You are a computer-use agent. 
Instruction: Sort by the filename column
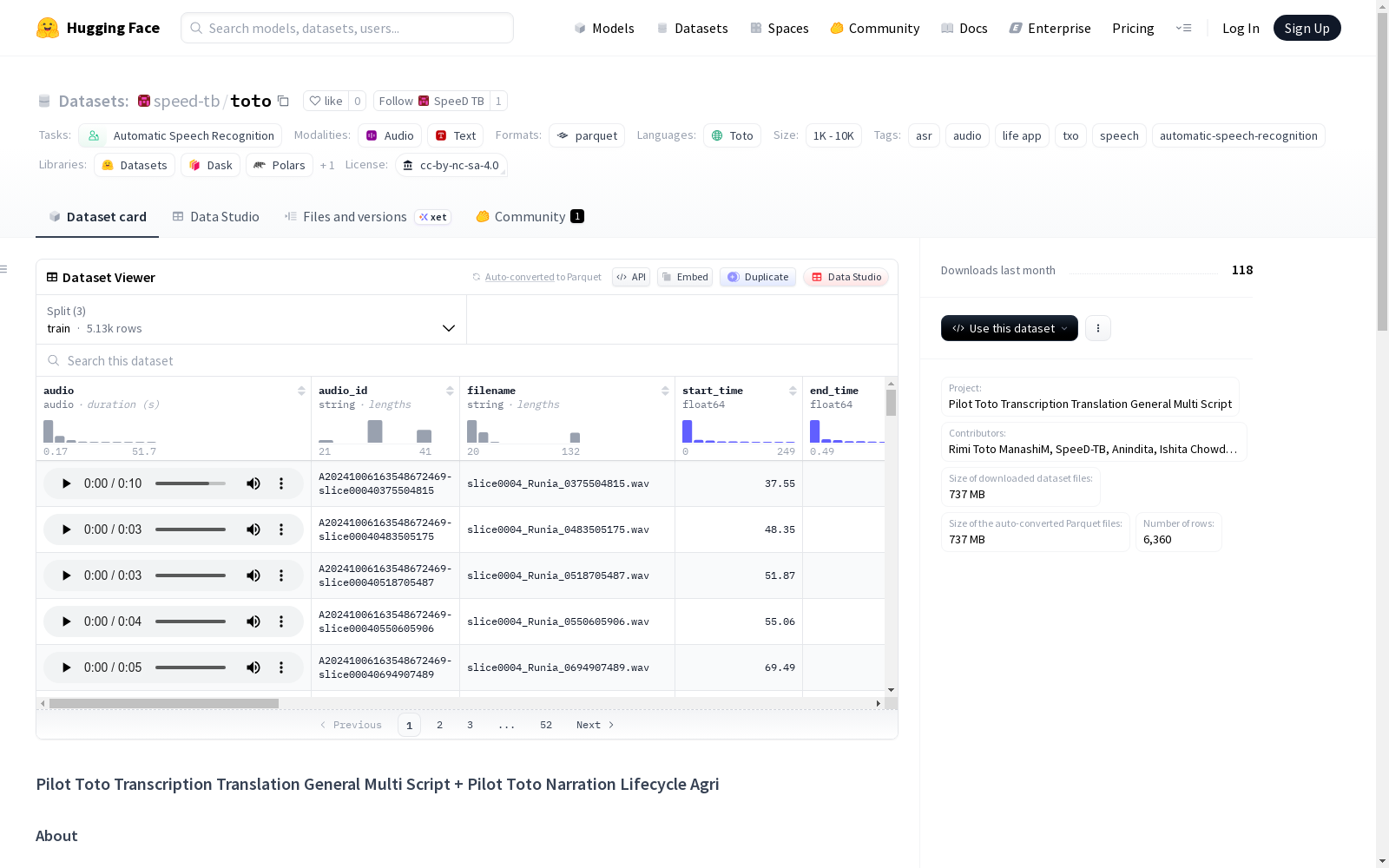(x=665, y=391)
